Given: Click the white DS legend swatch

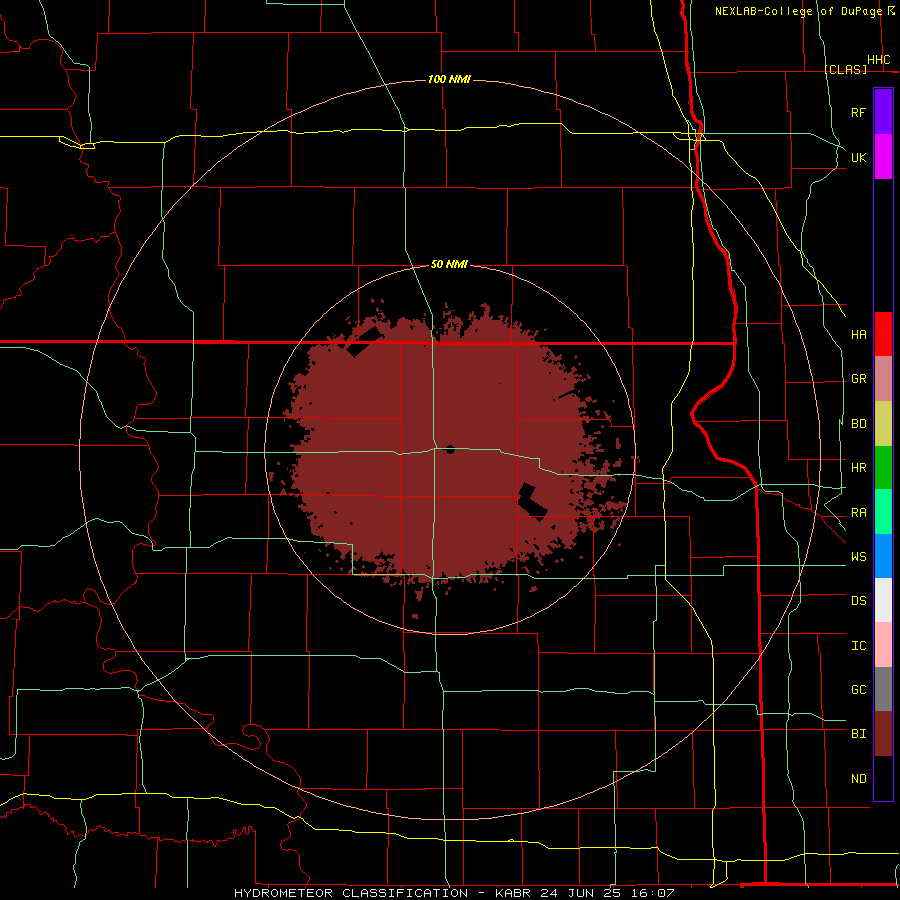Looking at the screenshot, I should click(883, 600).
